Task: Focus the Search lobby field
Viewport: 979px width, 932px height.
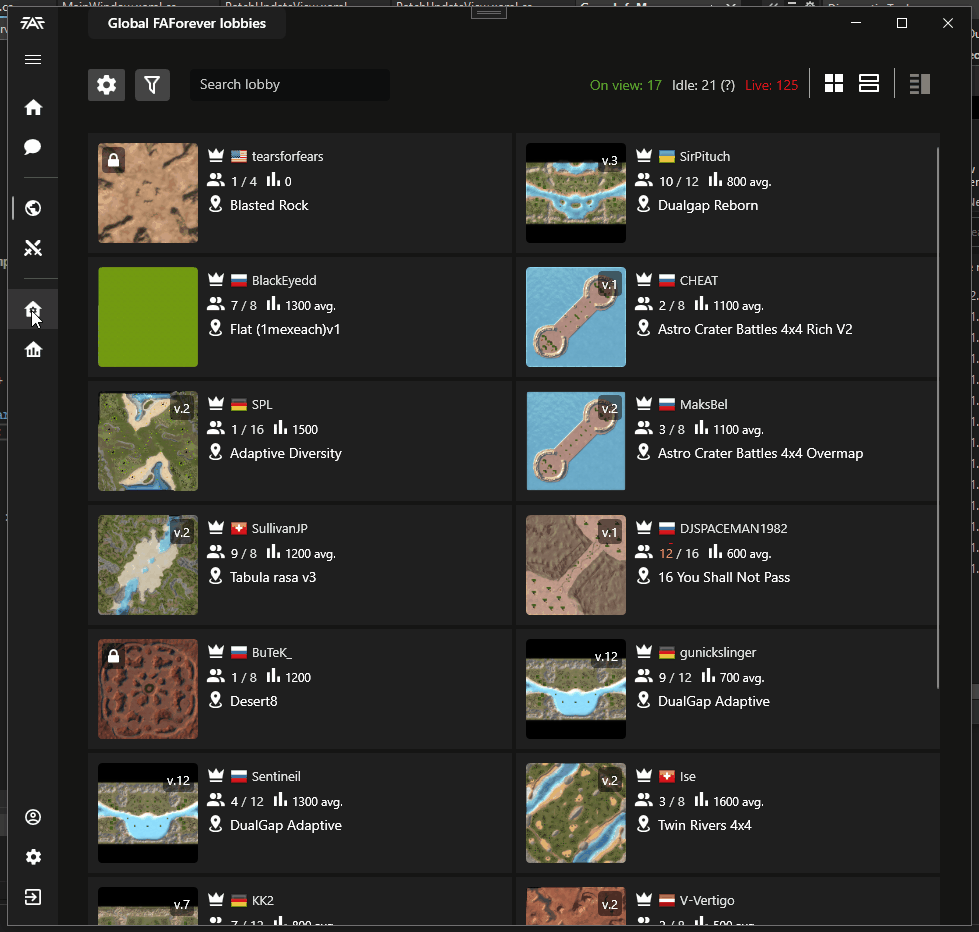Action: (290, 85)
